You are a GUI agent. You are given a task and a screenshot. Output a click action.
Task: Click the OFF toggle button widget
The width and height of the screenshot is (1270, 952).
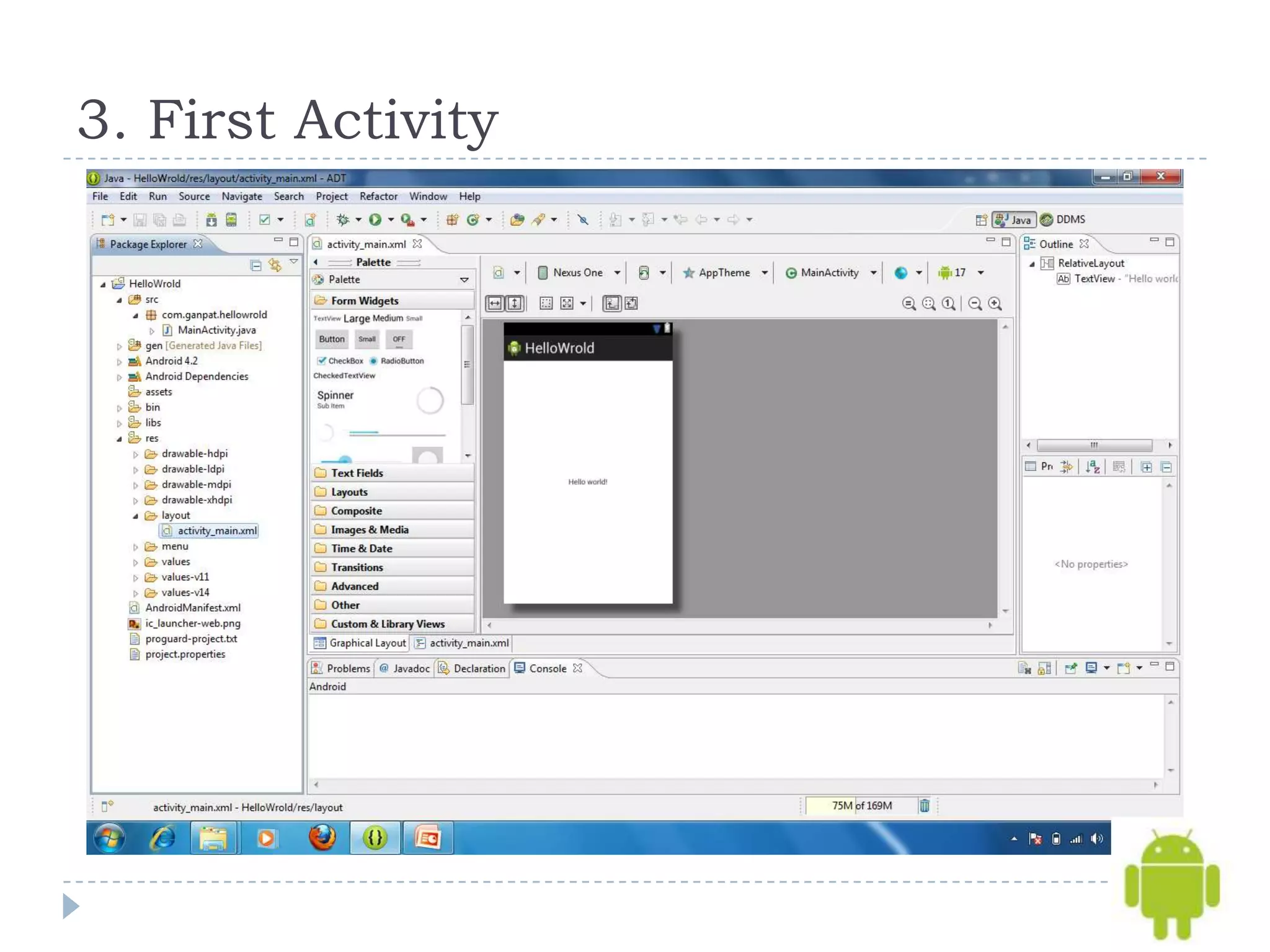[399, 339]
